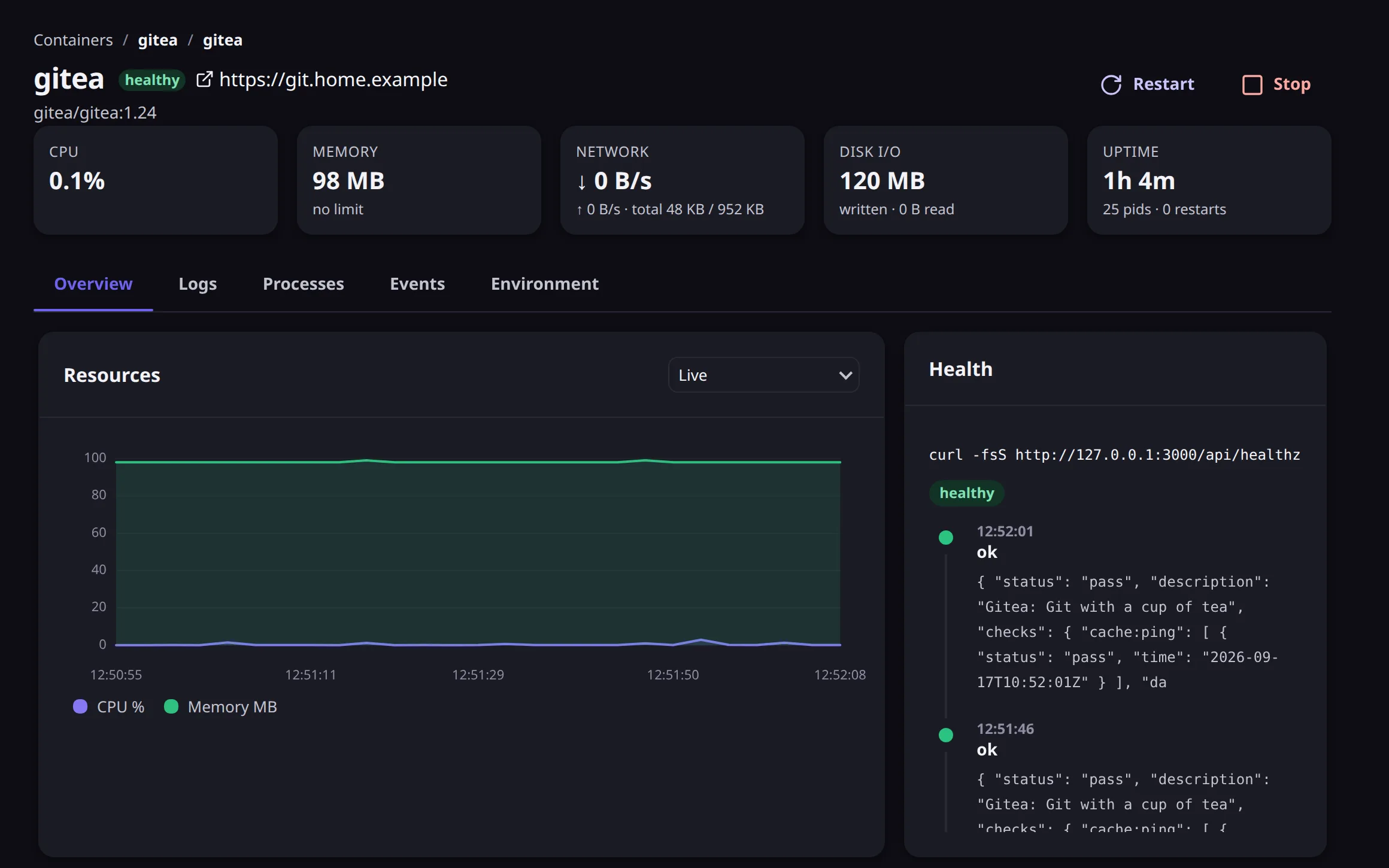Open the Environment tab
This screenshot has height=868, width=1389.
click(545, 284)
